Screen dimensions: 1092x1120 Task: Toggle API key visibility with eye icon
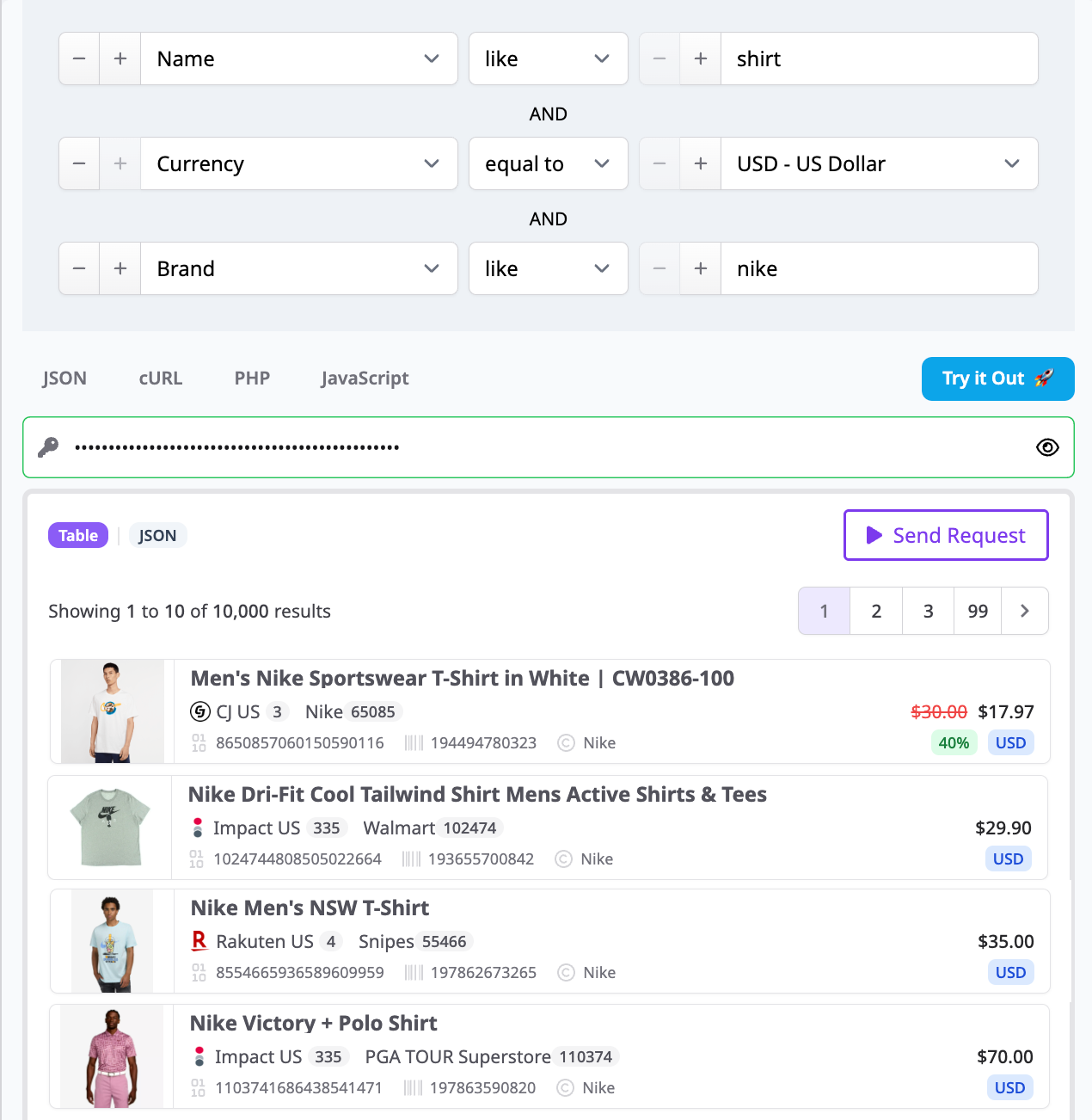coord(1047,447)
